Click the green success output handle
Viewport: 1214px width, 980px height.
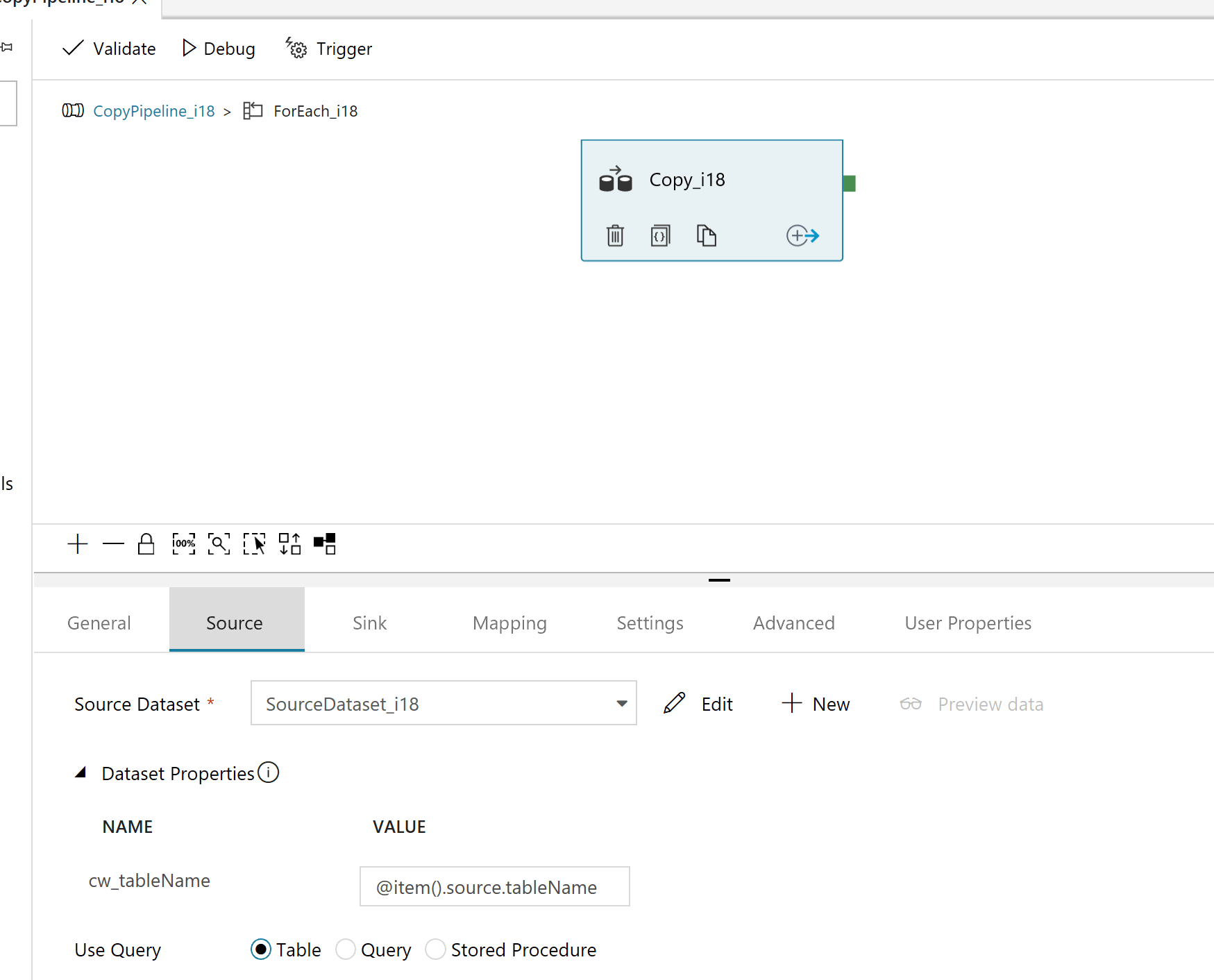point(849,183)
